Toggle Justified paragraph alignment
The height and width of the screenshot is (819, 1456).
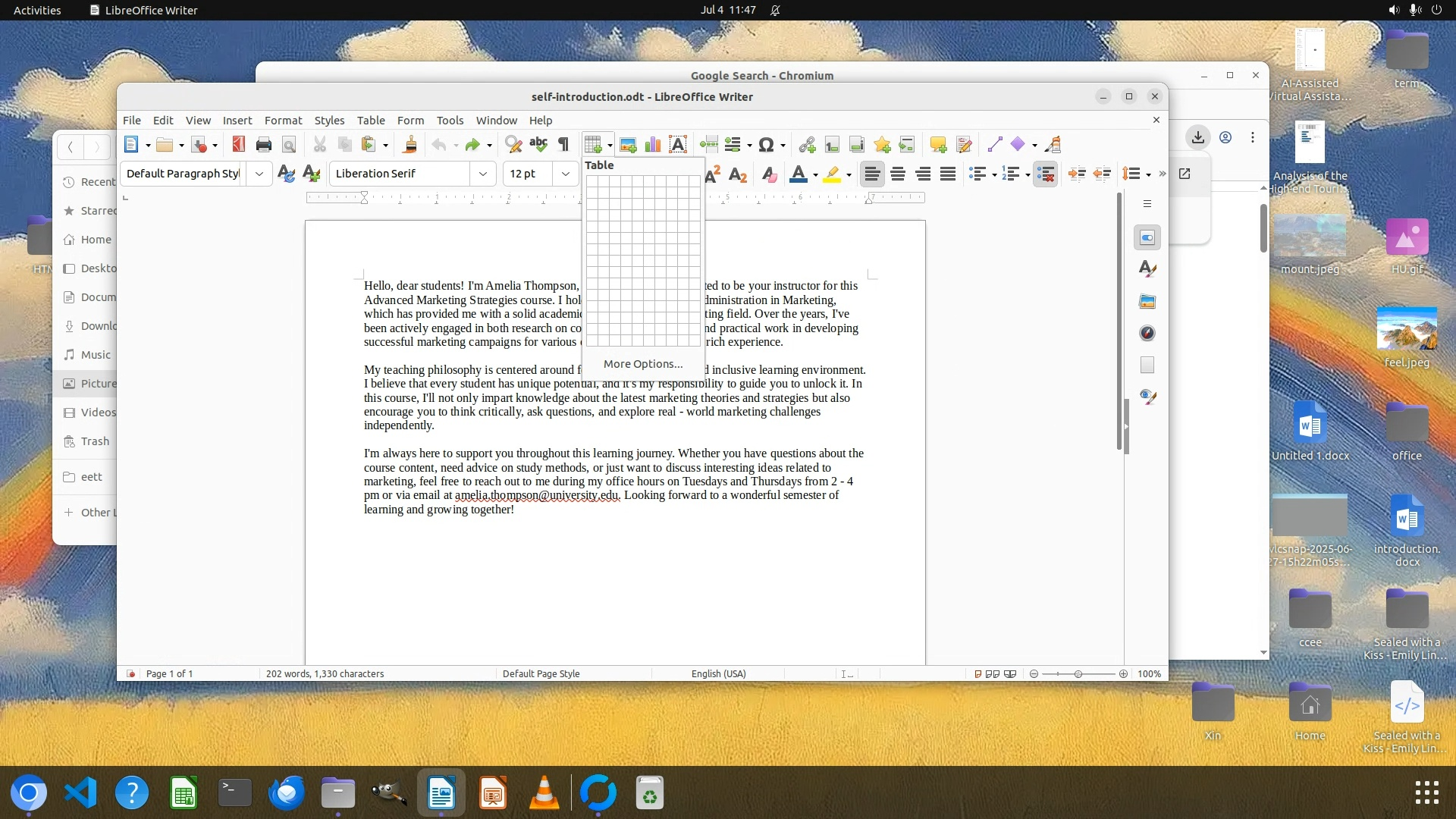(x=948, y=174)
